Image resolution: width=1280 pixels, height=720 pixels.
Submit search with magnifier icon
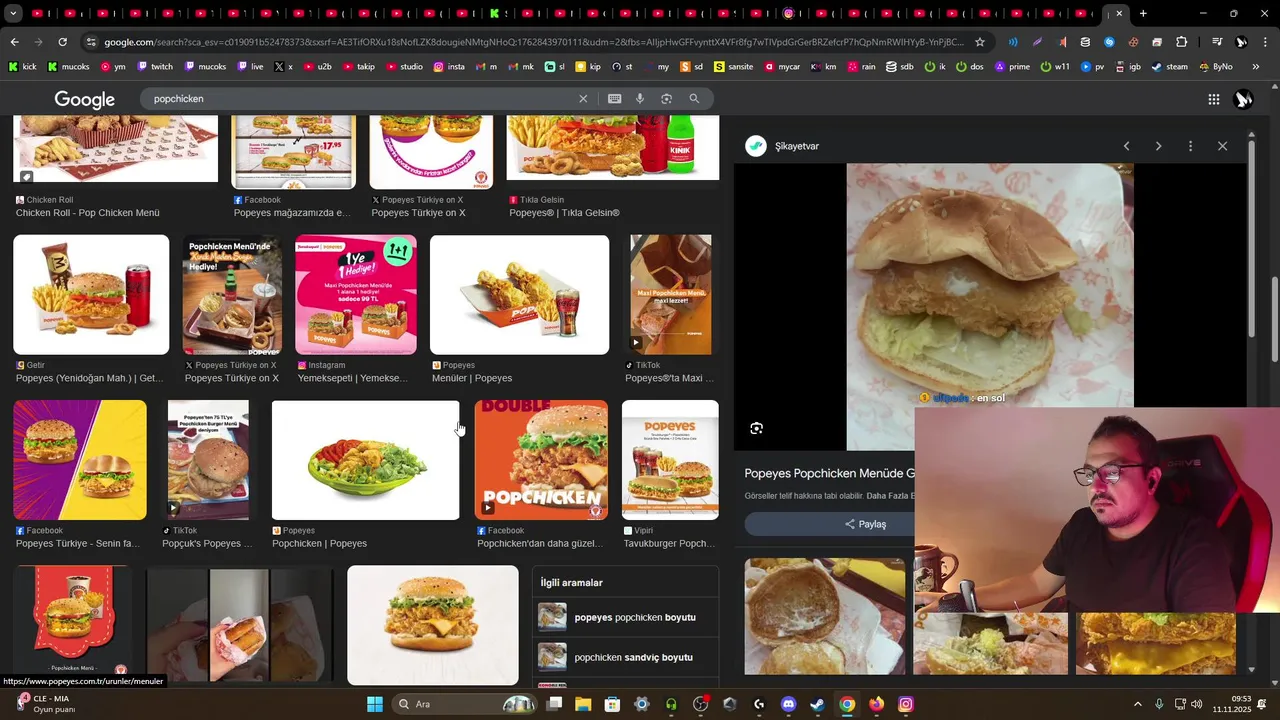(694, 99)
